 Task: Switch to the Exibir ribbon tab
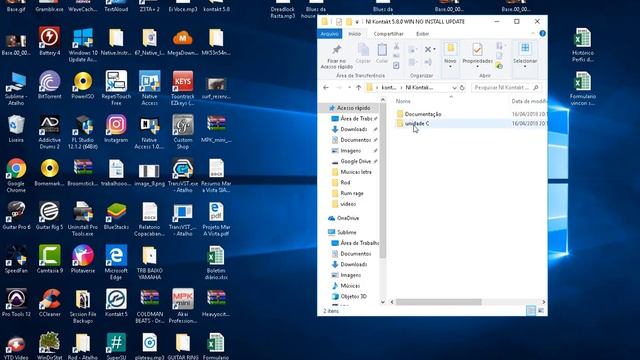tap(422, 33)
